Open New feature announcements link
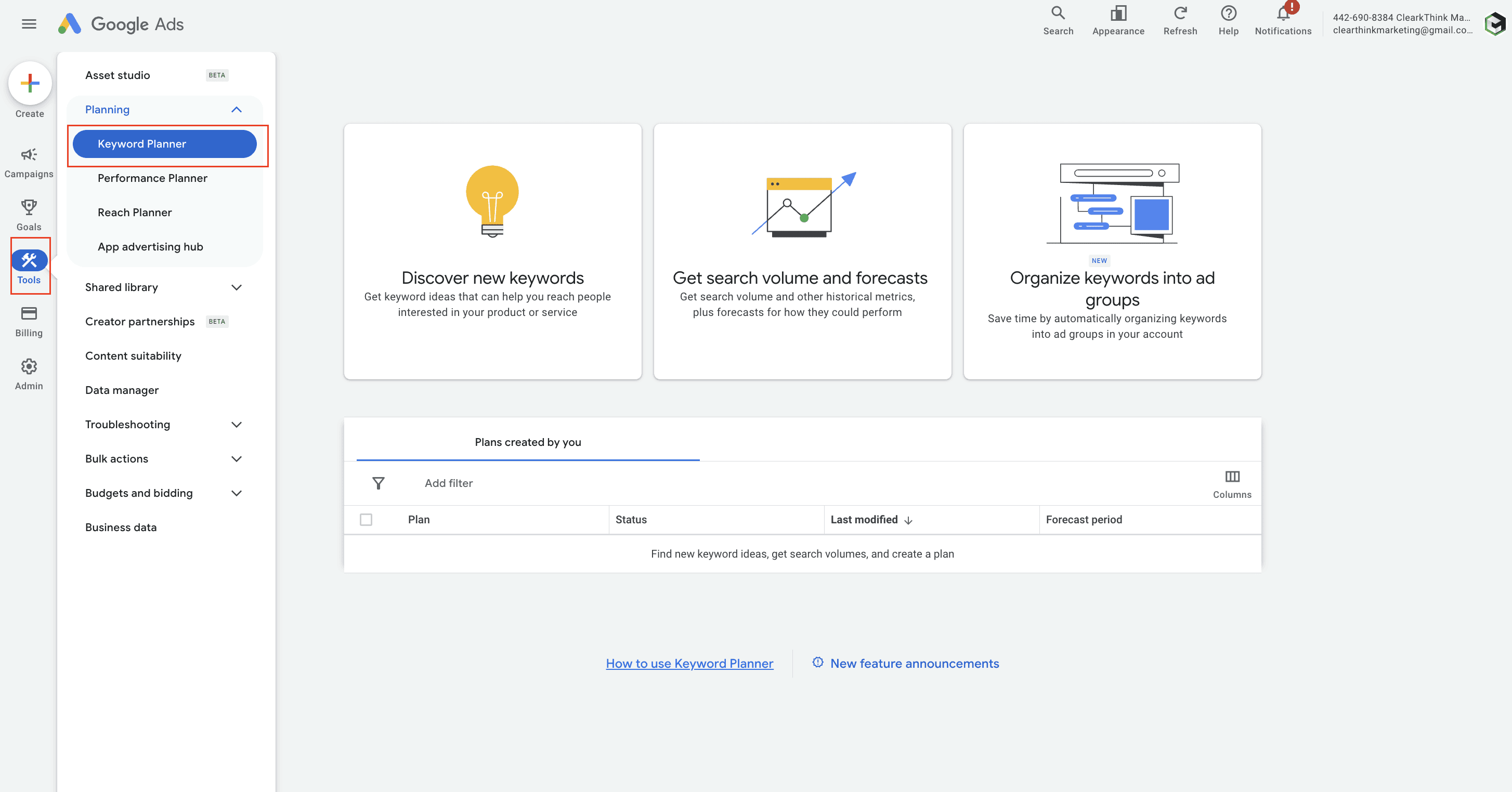The width and height of the screenshot is (1512, 792). pyautogui.click(x=905, y=664)
